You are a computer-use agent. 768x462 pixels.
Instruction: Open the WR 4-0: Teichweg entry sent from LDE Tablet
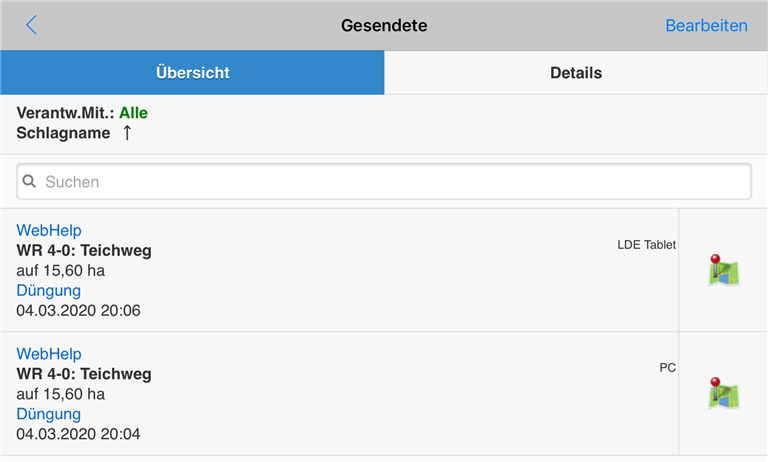tap(84, 250)
